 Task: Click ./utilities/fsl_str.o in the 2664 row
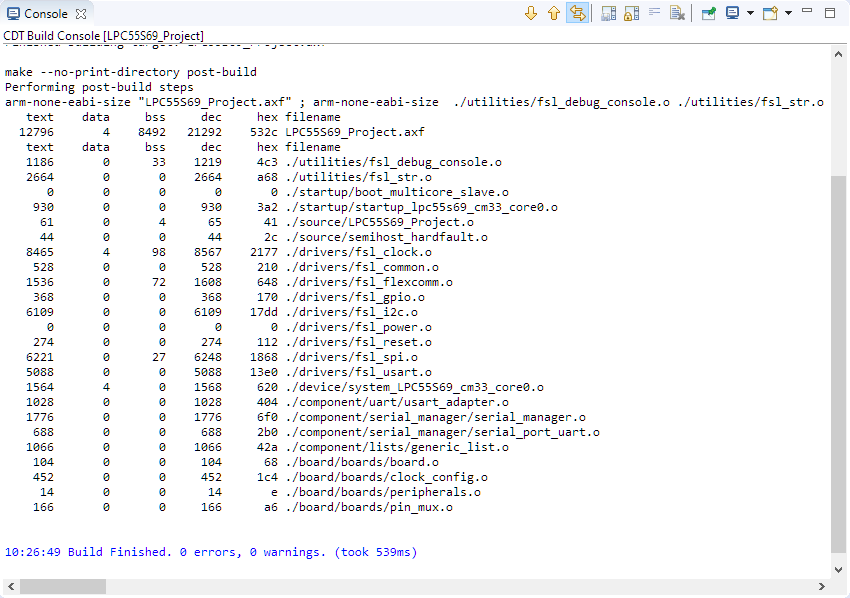click(358, 177)
